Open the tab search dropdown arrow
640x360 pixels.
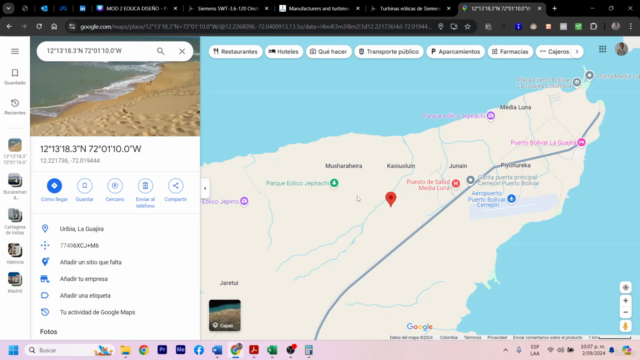(8, 8)
